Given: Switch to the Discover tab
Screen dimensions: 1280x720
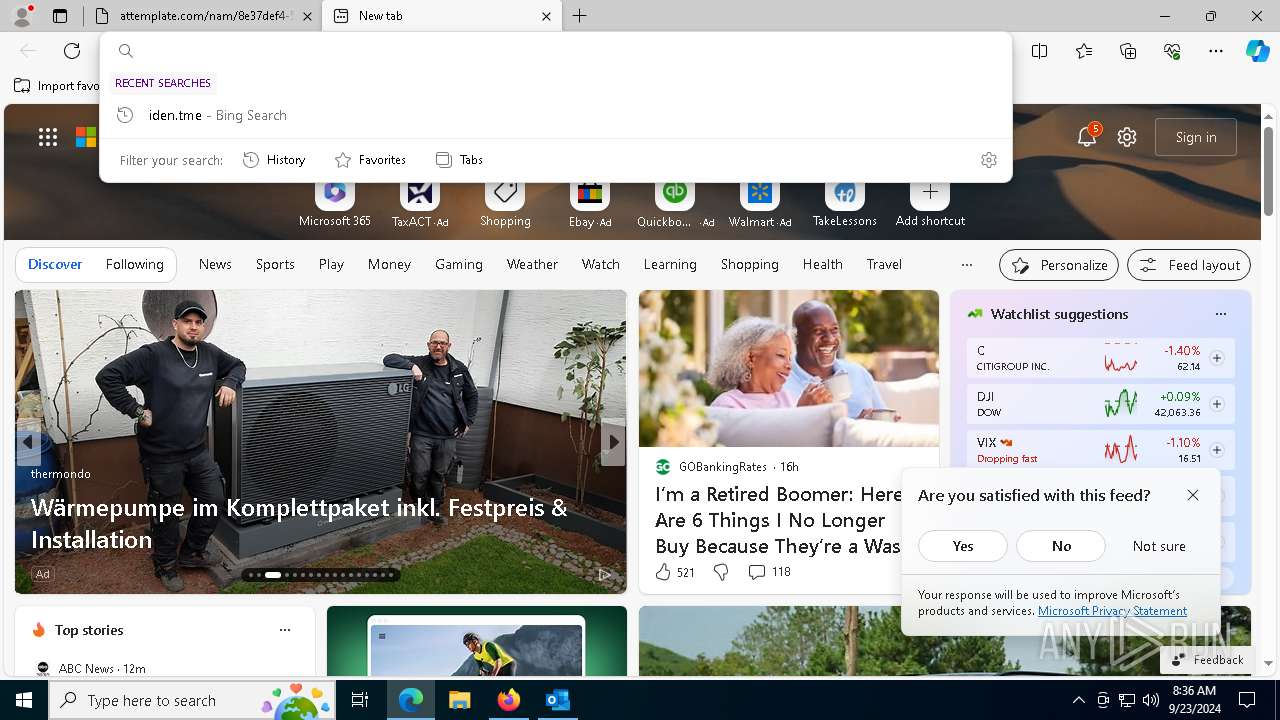Looking at the screenshot, I should click(55, 264).
